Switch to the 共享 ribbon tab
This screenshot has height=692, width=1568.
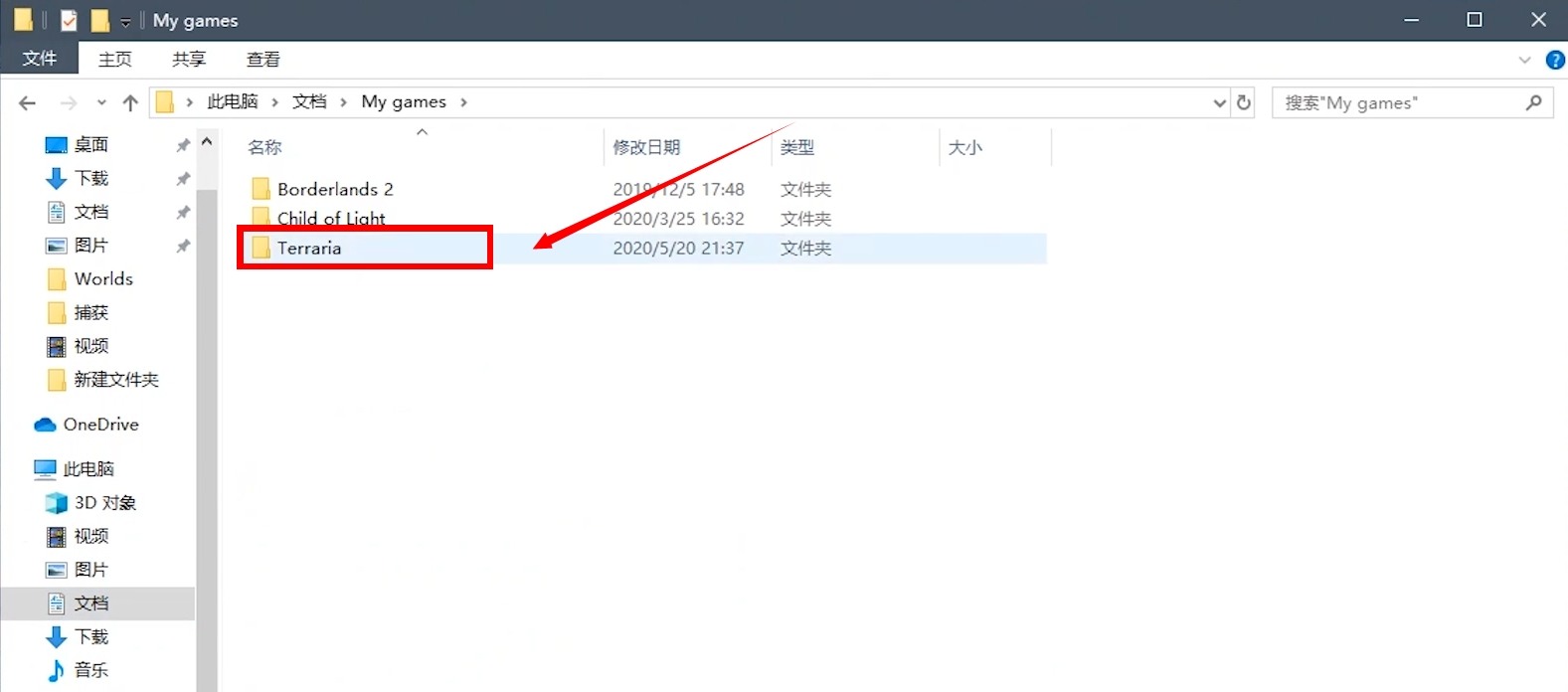(x=189, y=60)
